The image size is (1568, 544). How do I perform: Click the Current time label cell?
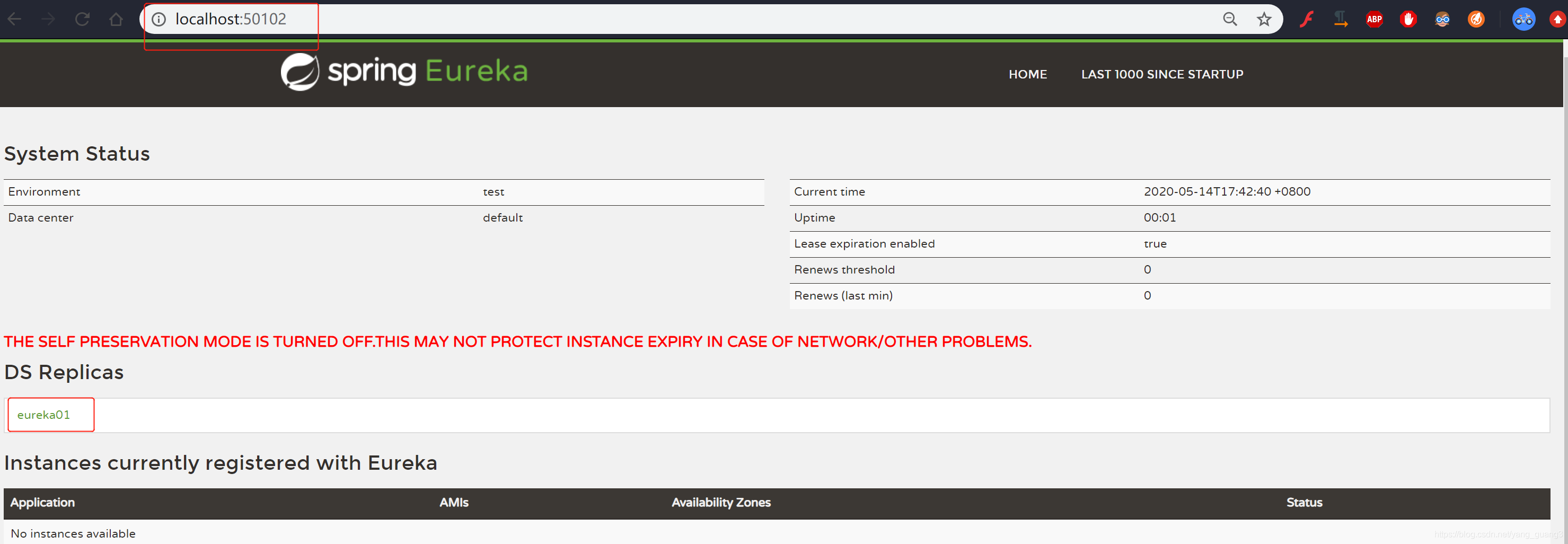tap(829, 192)
